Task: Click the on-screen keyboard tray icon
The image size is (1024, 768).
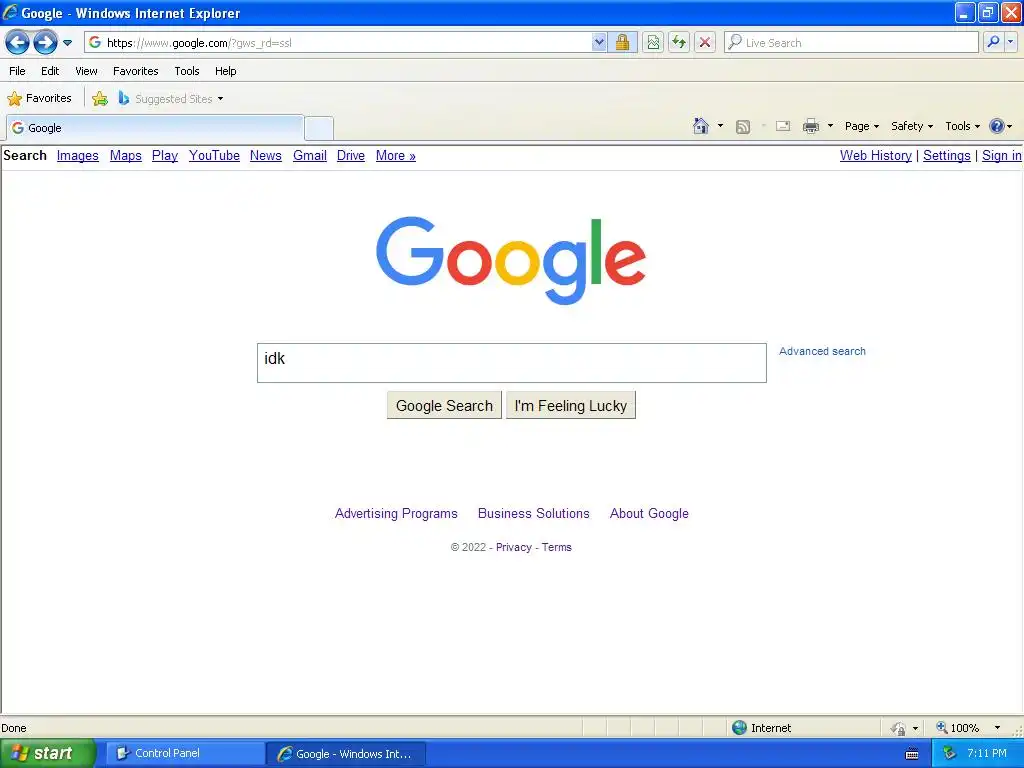Action: coord(912,754)
